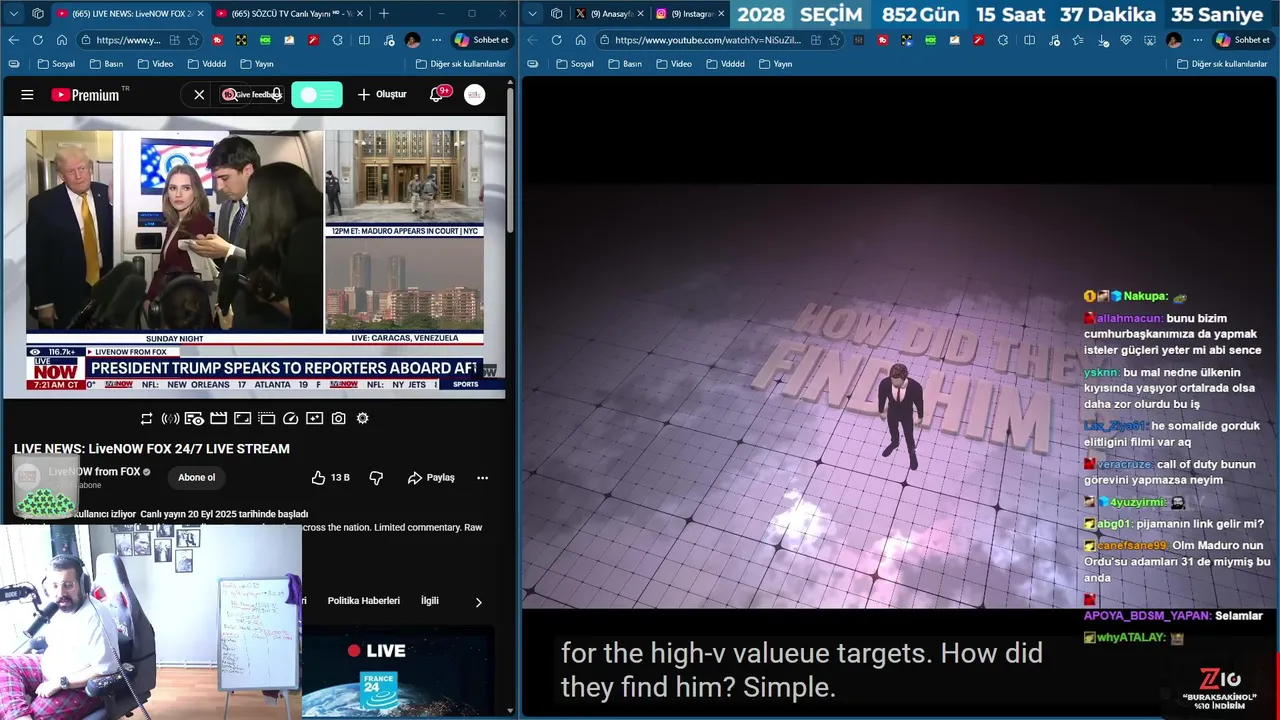Open more actions ellipsis next to Paylaş
The height and width of the screenshot is (720, 1280).
point(482,478)
